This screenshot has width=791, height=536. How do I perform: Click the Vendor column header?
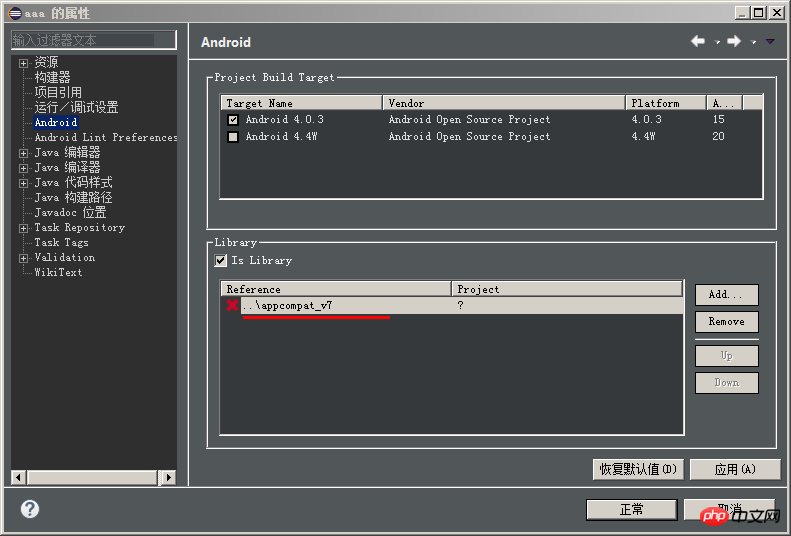[504, 103]
